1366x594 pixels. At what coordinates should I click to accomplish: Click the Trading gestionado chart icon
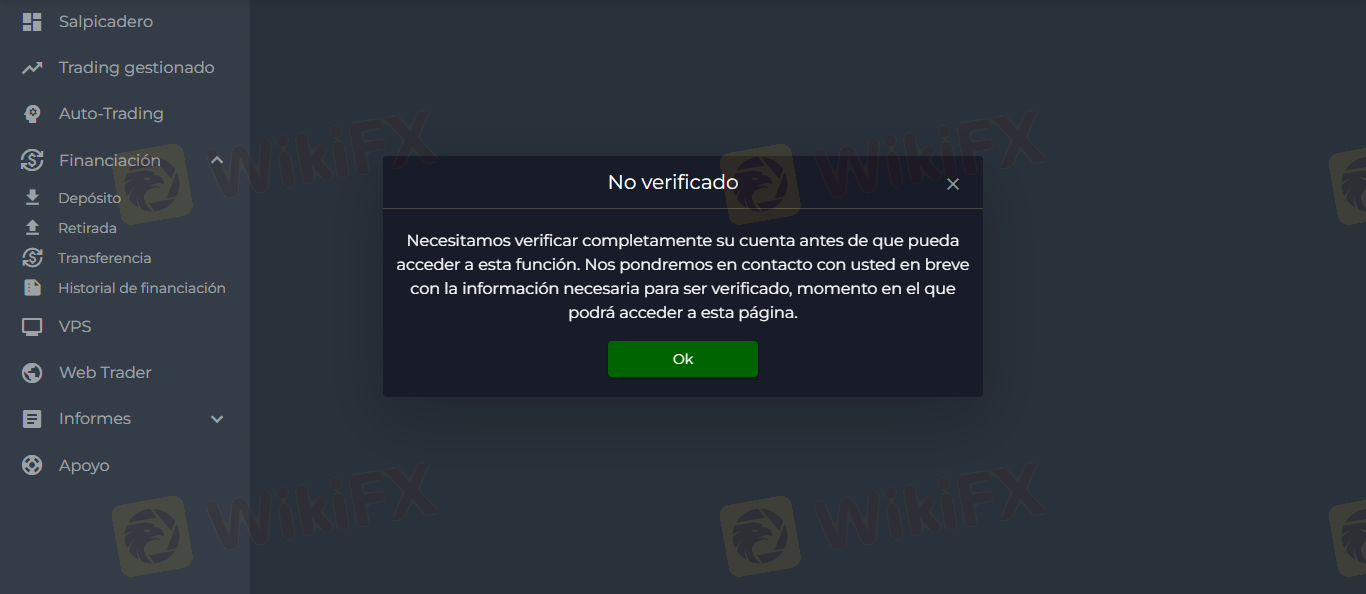click(32, 68)
